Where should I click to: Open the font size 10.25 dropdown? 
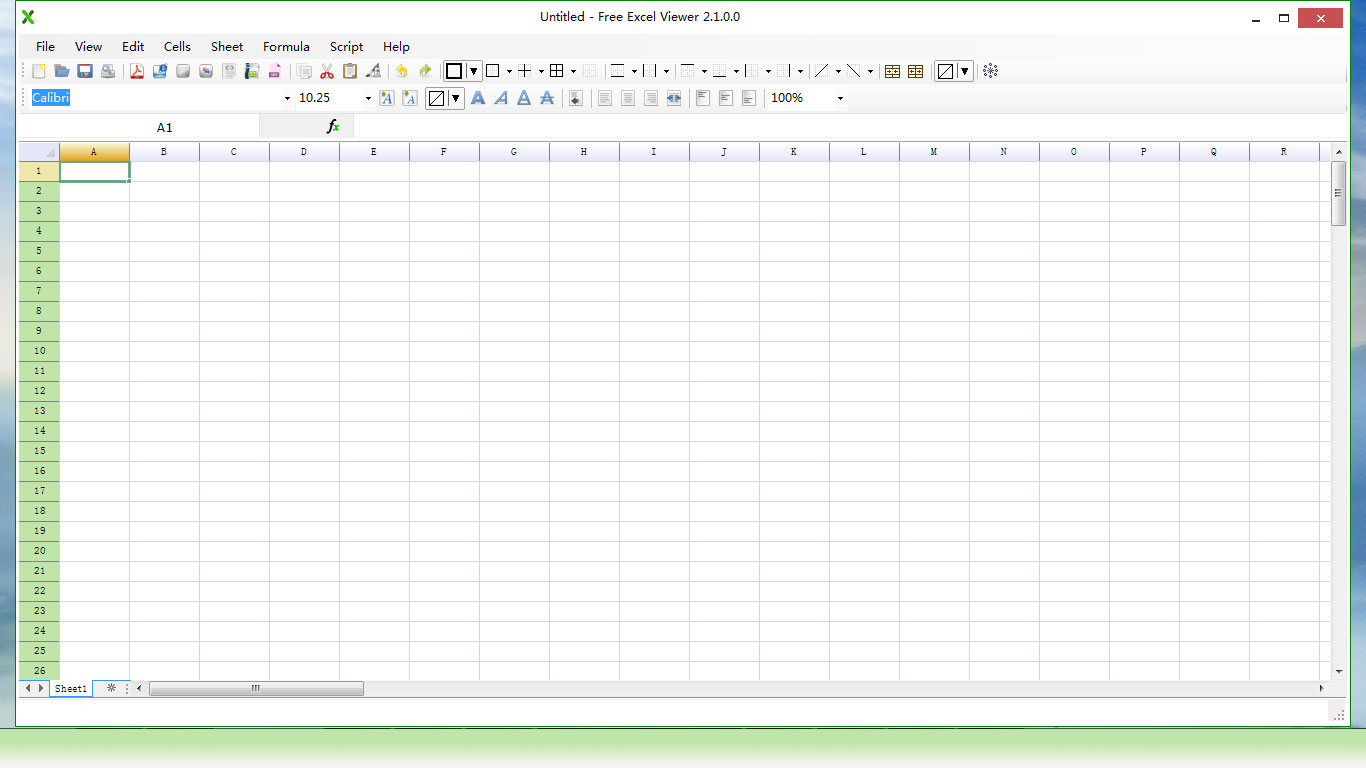[368, 98]
